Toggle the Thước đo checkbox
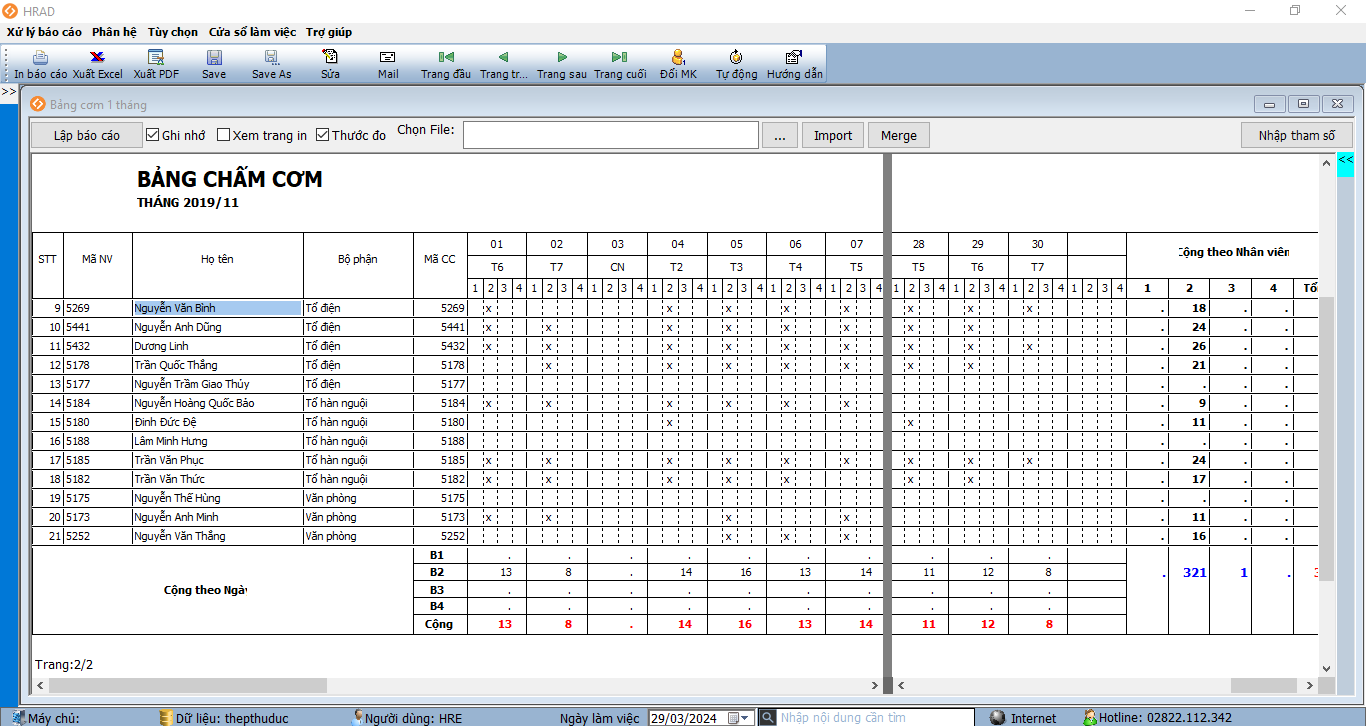The width and height of the screenshot is (1366, 726). (x=323, y=135)
